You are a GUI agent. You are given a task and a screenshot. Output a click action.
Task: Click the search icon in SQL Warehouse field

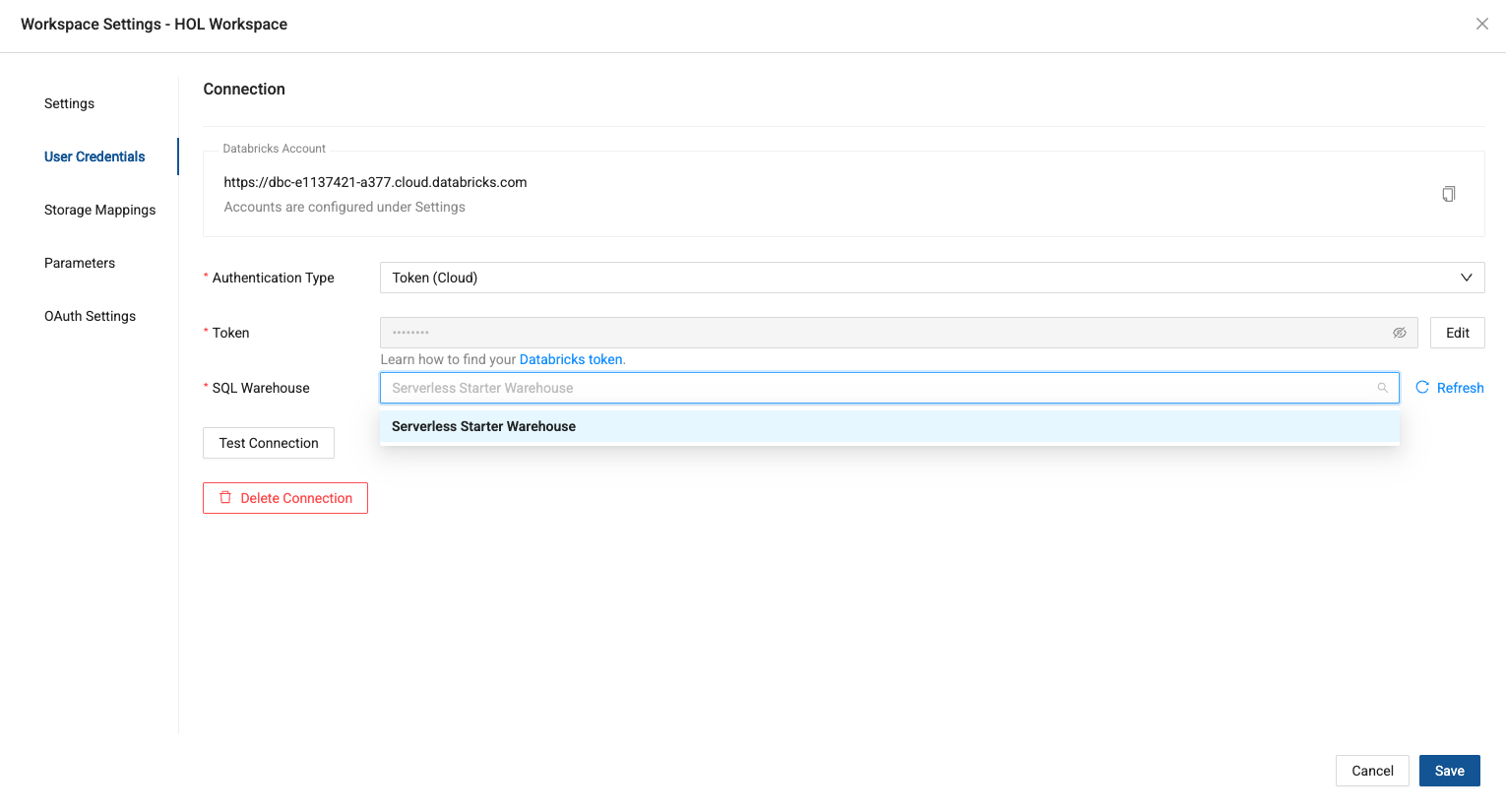1382,388
